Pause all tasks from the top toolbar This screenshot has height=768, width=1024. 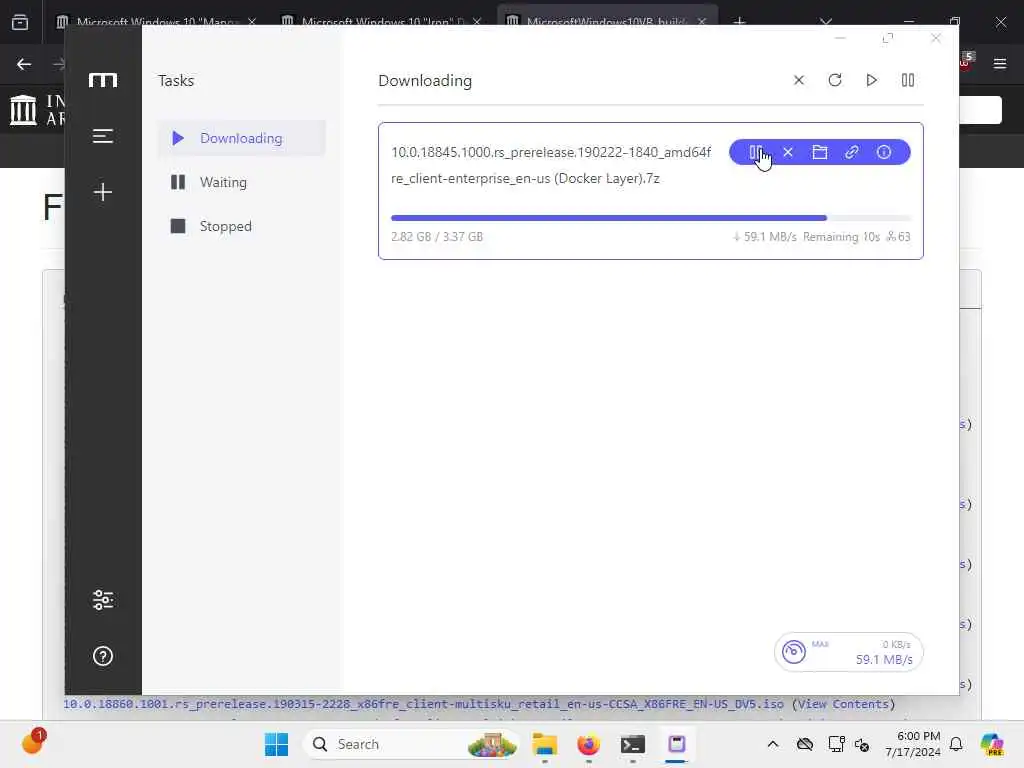pyautogui.click(x=908, y=80)
